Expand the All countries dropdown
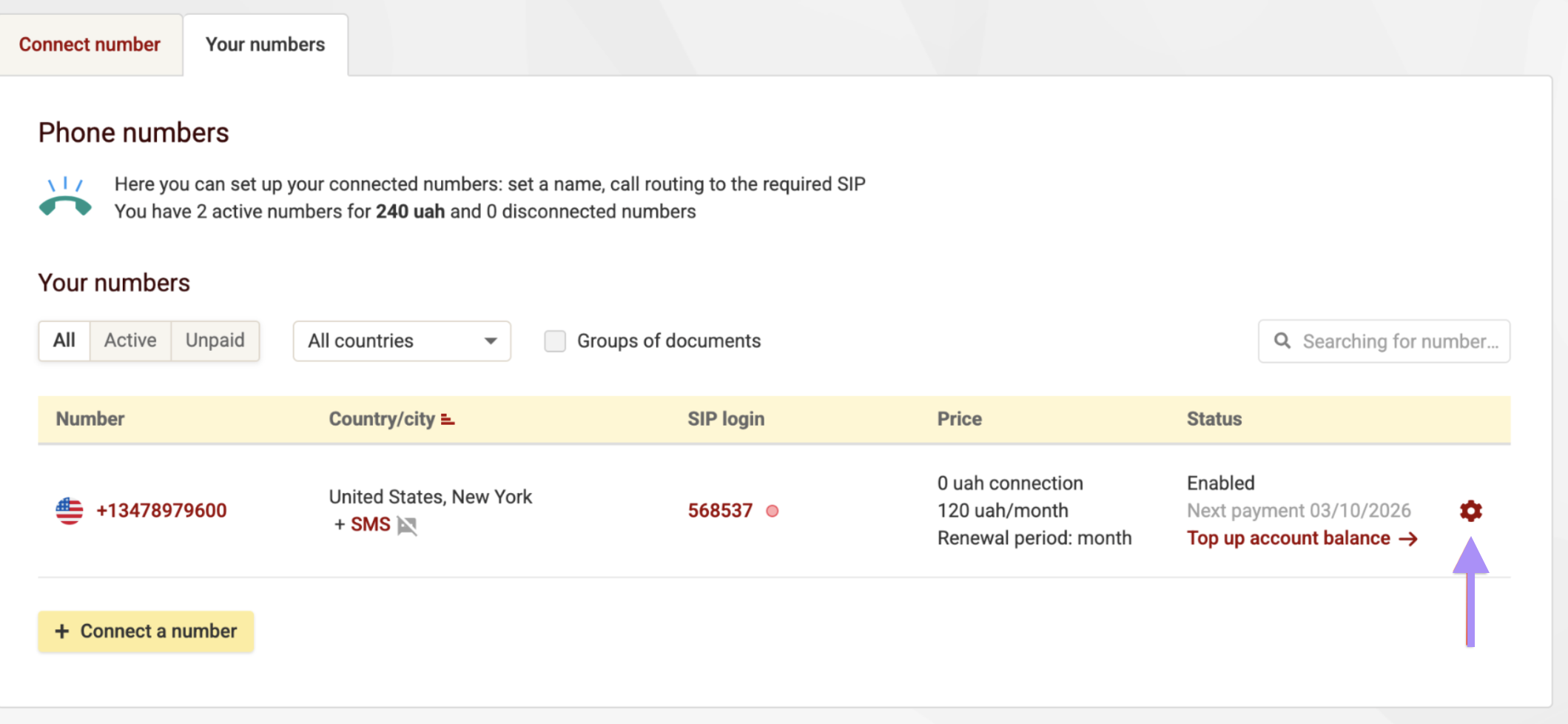This screenshot has width=1568, height=724. pyautogui.click(x=402, y=341)
